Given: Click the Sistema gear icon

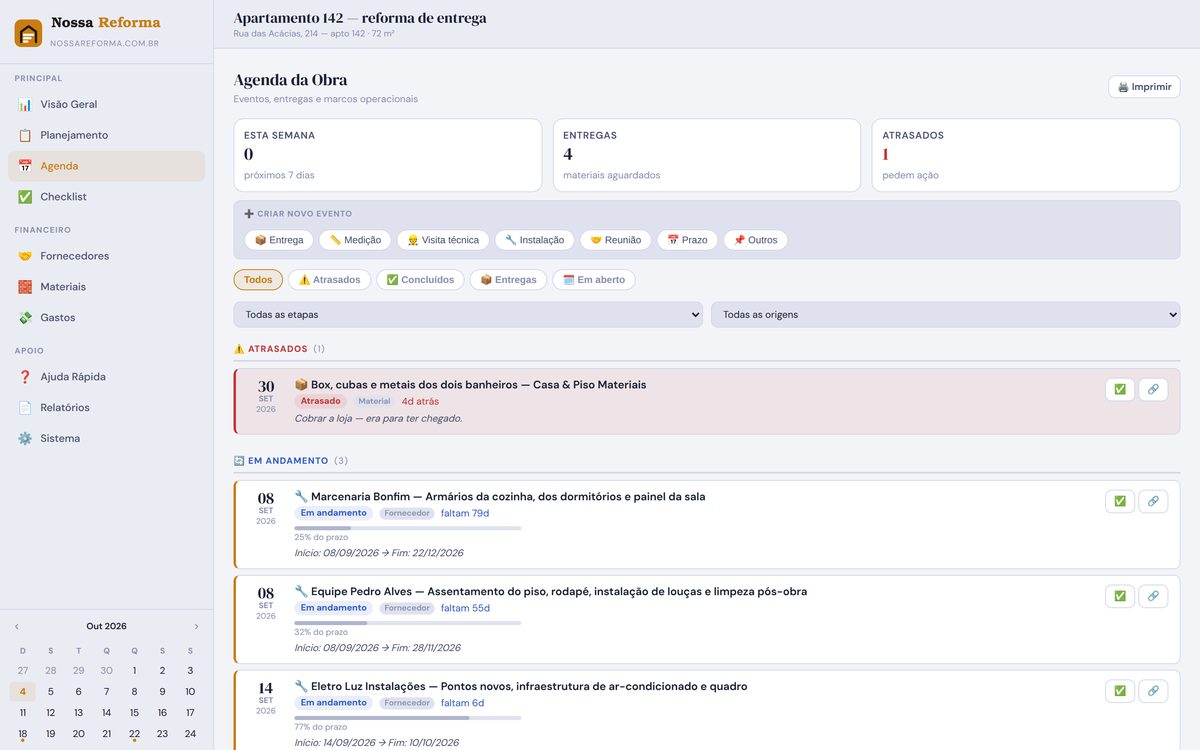Looking at the screenshot, I should [x=25, y=439].
